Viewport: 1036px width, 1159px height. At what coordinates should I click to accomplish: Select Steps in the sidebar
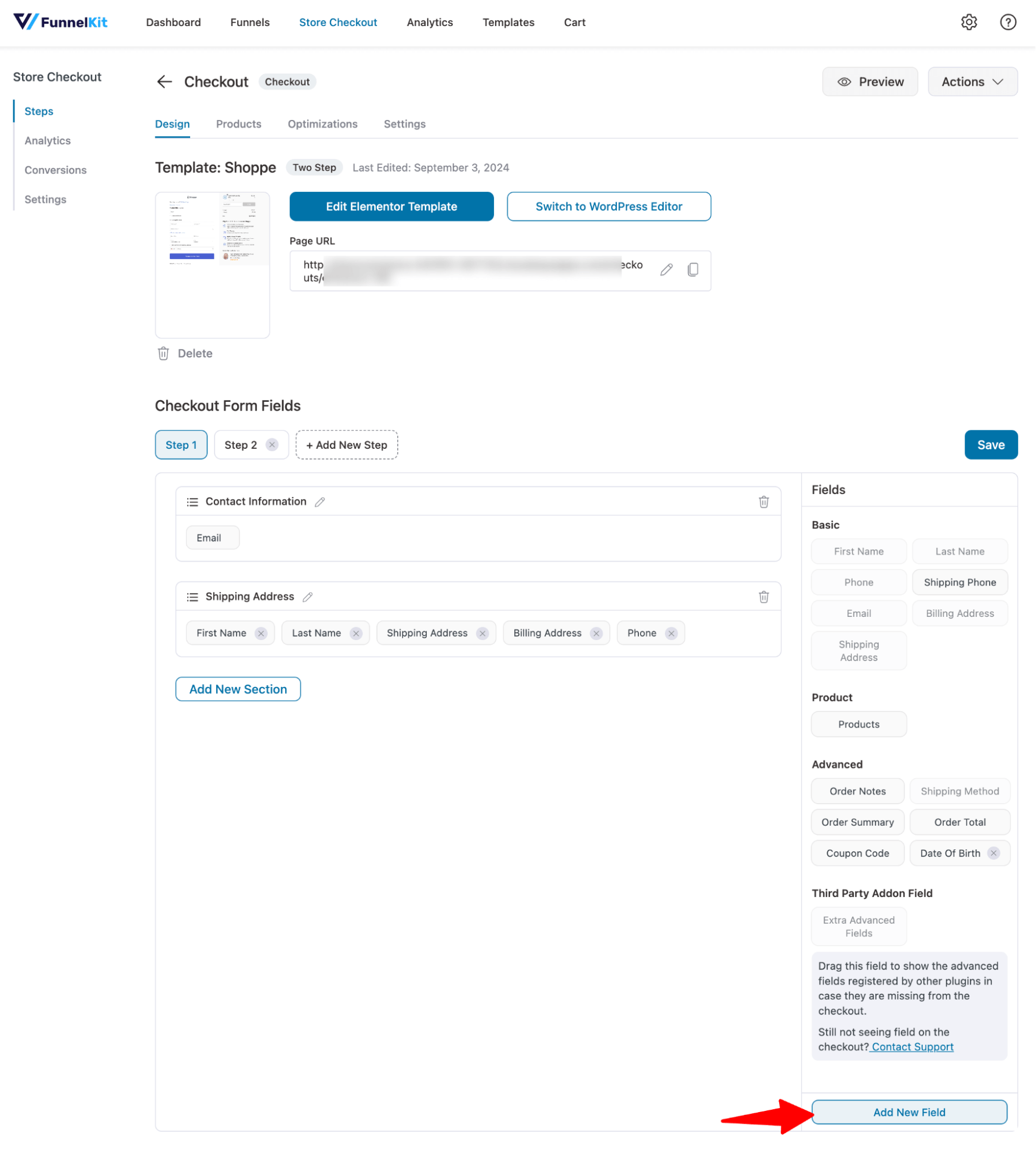[x=39, y=111]
